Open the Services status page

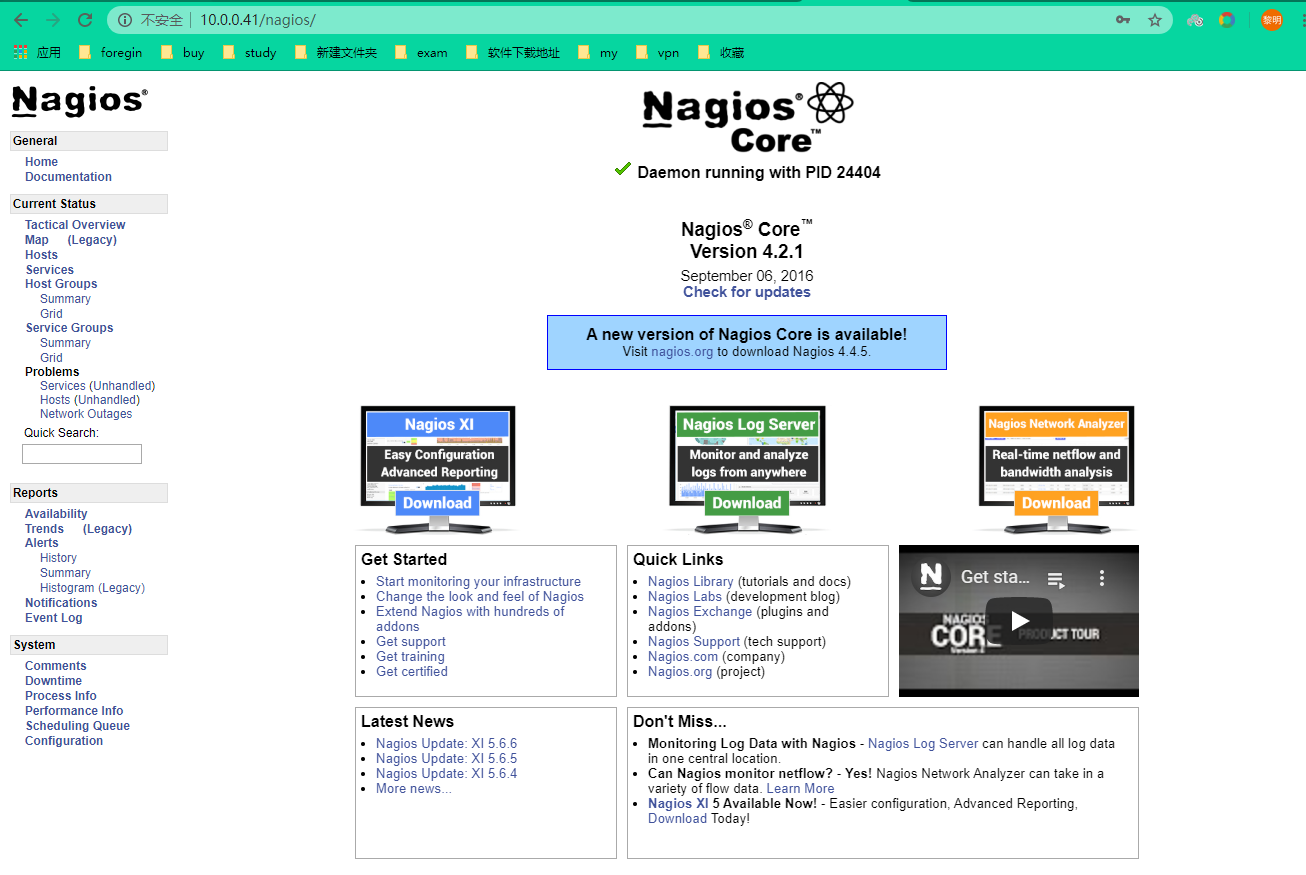coord(49,270)
